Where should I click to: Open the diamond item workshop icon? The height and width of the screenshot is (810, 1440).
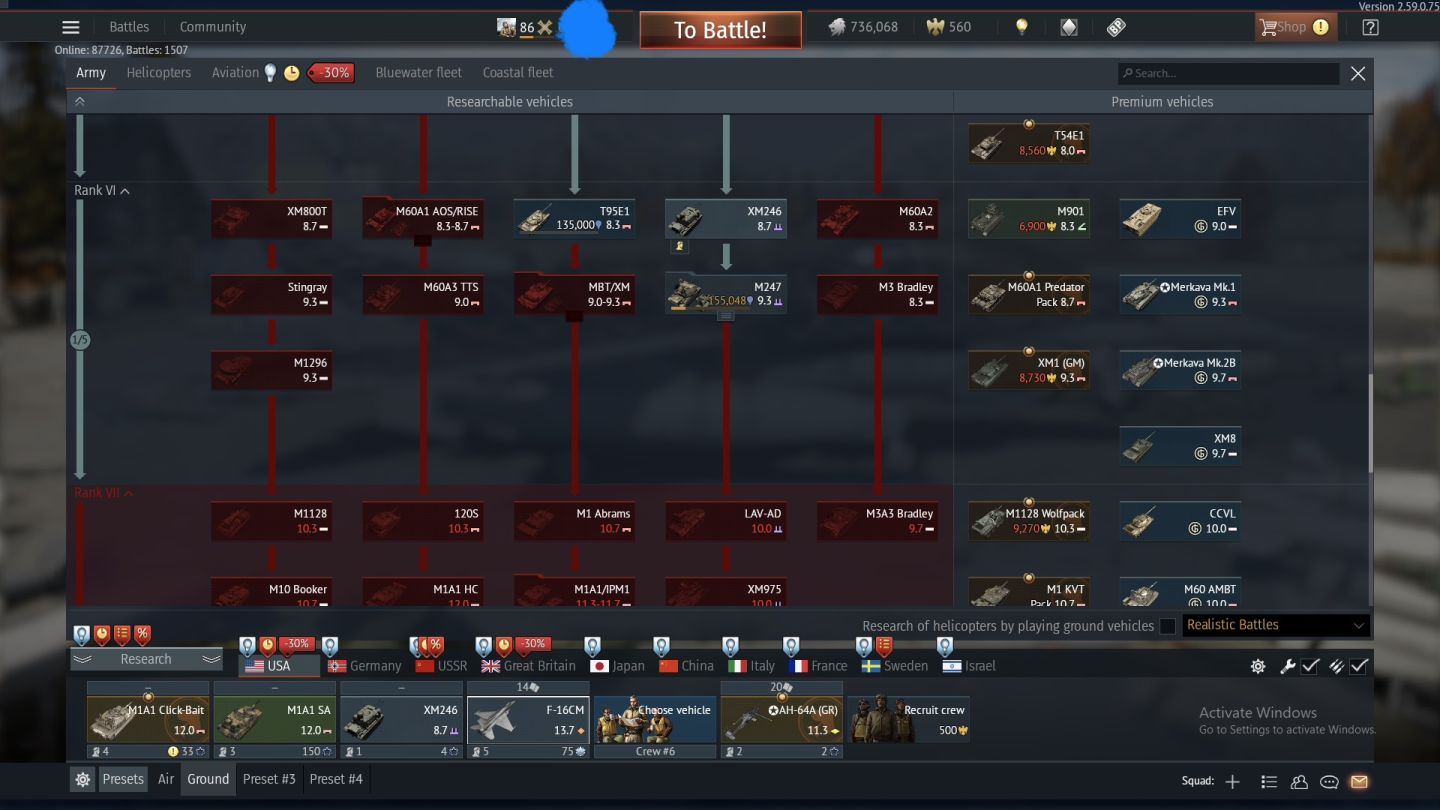pos(1069,27)
